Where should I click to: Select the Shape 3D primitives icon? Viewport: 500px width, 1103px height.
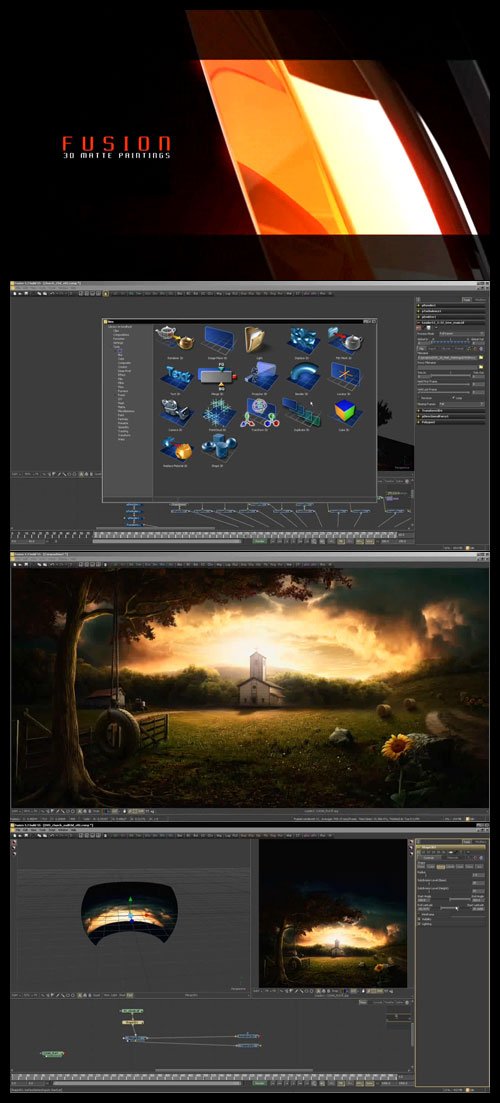219,448
